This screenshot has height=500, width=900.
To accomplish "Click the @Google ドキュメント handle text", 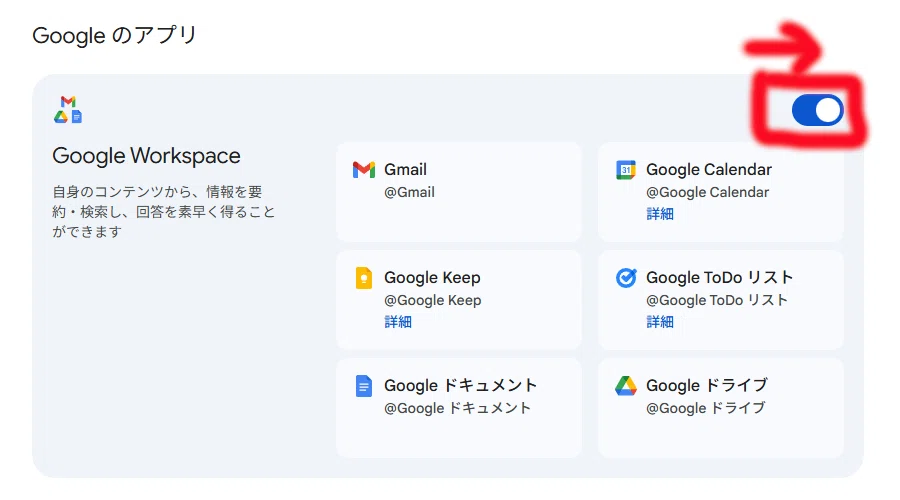I will (457, 408).
